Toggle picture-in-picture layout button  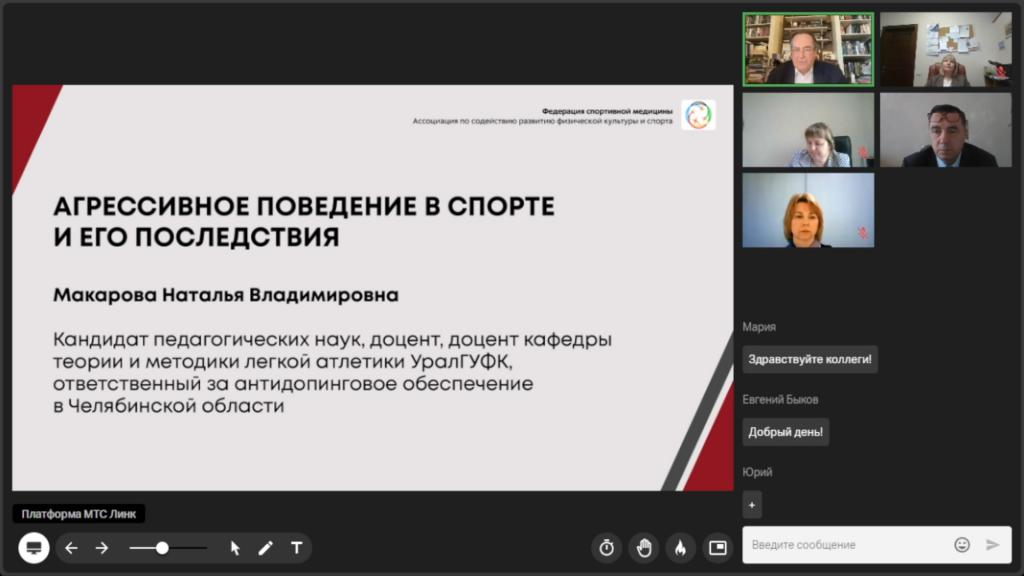click(717, 547)
